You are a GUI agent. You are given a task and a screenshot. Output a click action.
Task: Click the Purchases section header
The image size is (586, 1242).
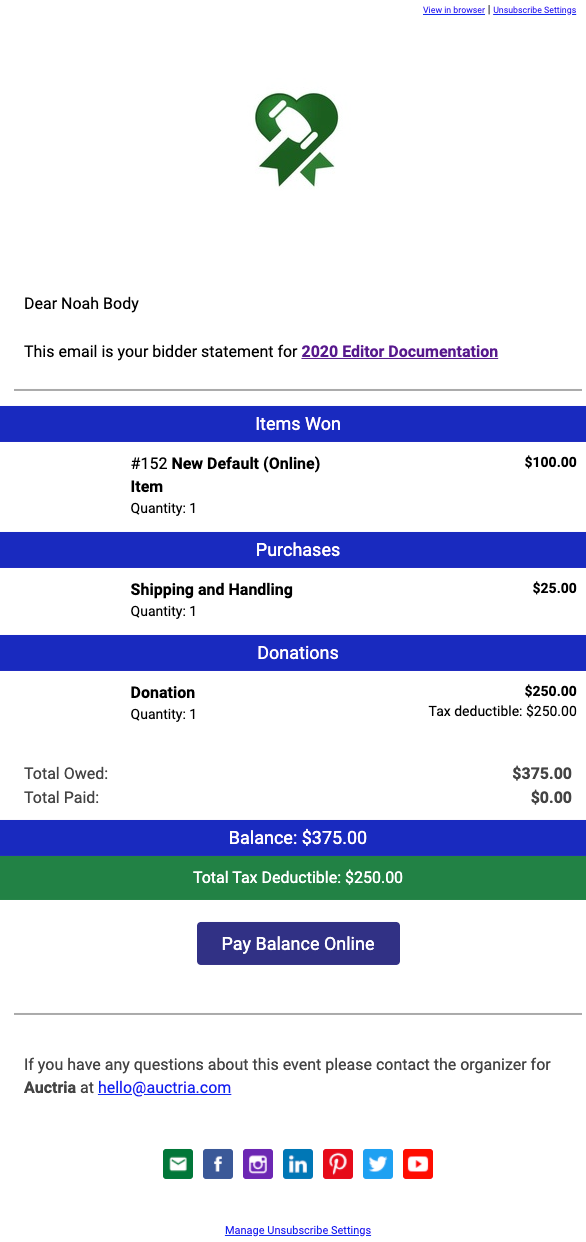click(293, 550)
